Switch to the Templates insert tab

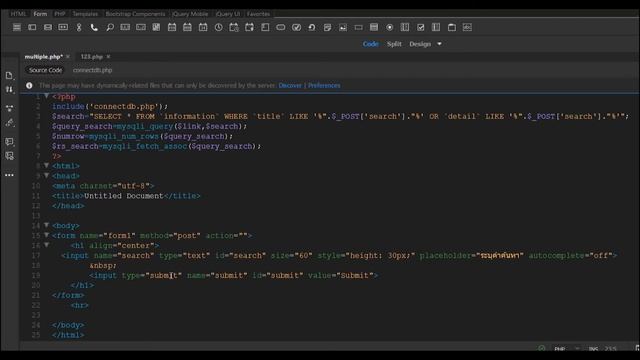point(85,14)
